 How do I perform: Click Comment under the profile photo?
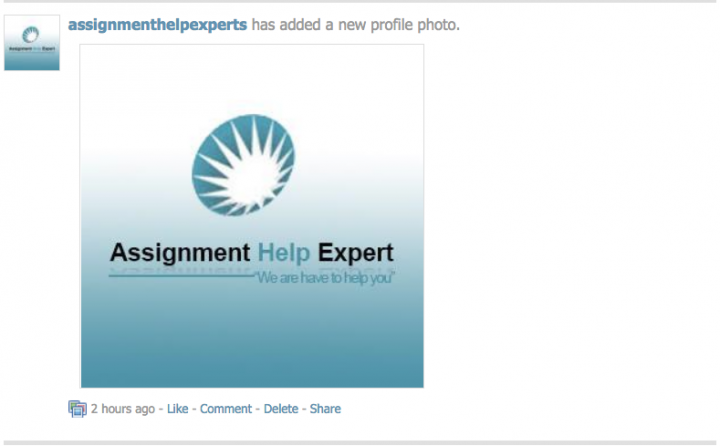[225, 408]
